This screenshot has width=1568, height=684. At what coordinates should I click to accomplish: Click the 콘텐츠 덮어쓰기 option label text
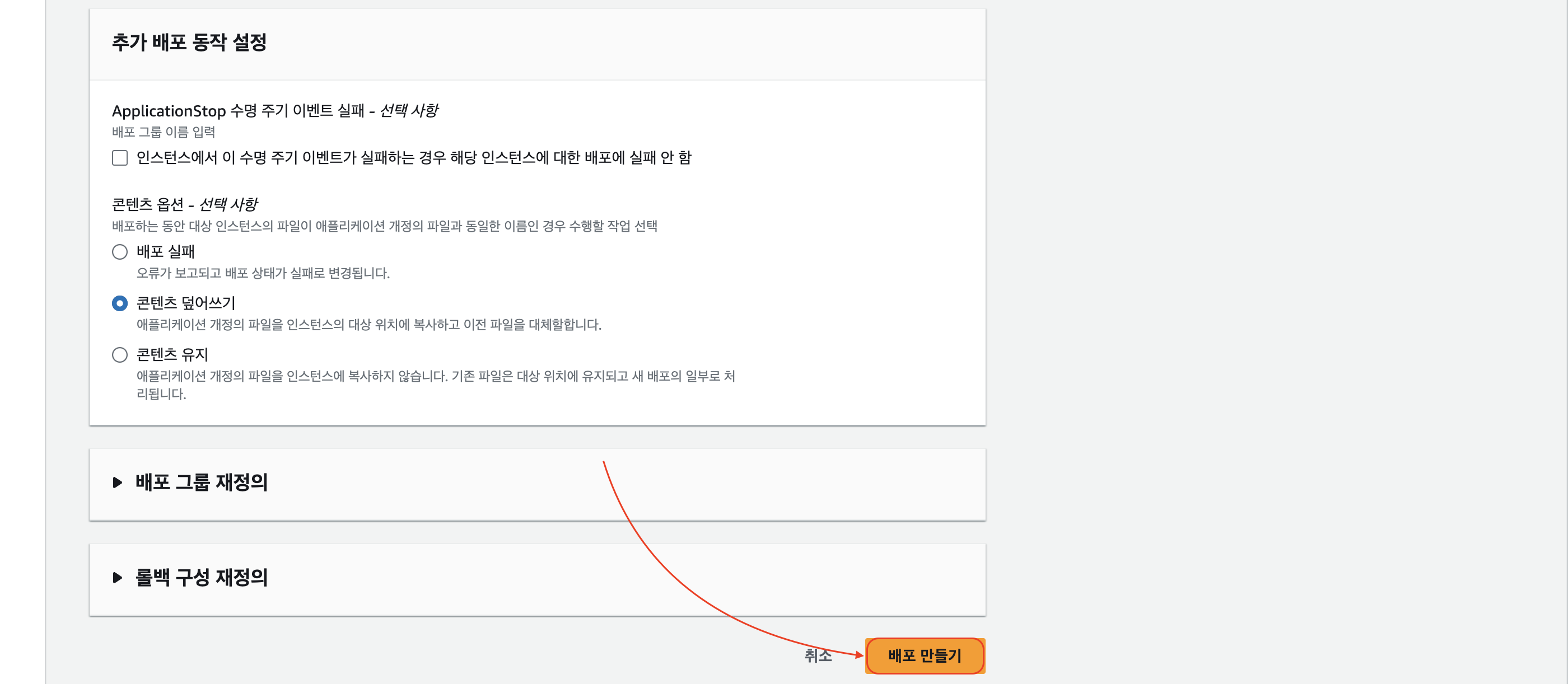[186, 303]
